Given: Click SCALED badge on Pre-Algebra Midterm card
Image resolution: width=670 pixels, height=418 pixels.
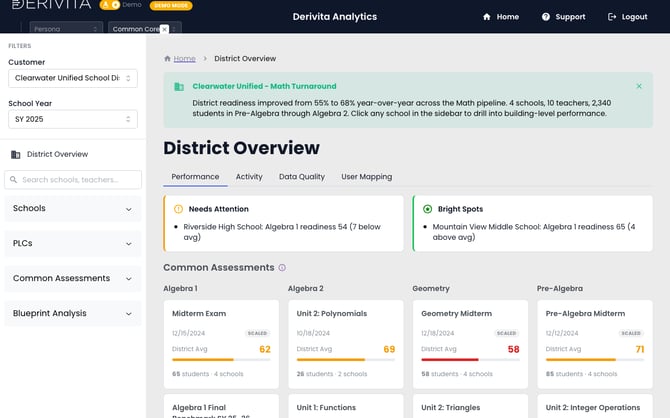Looking at the screenshot, I should [x=631, y=333].
